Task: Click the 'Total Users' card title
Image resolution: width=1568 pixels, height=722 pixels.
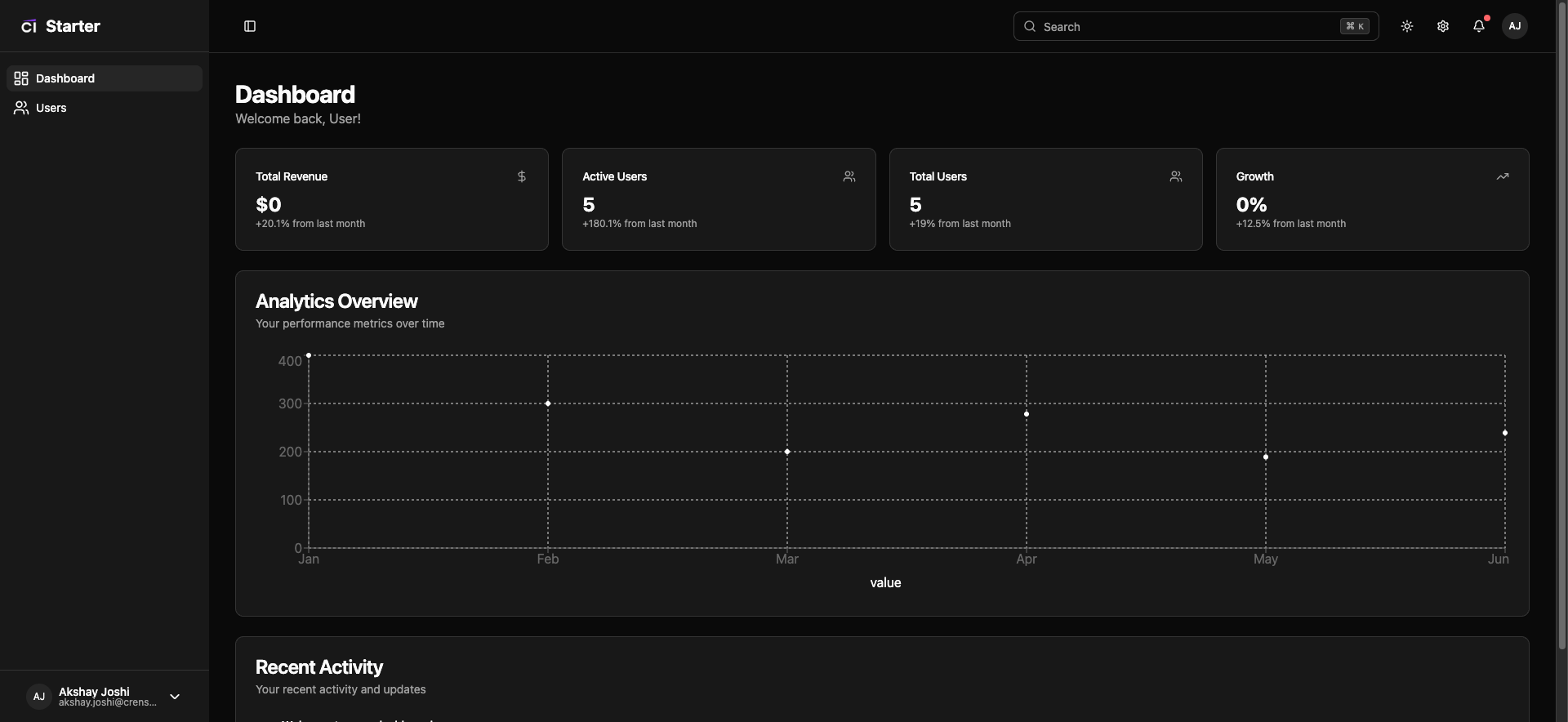Action: 938,176
